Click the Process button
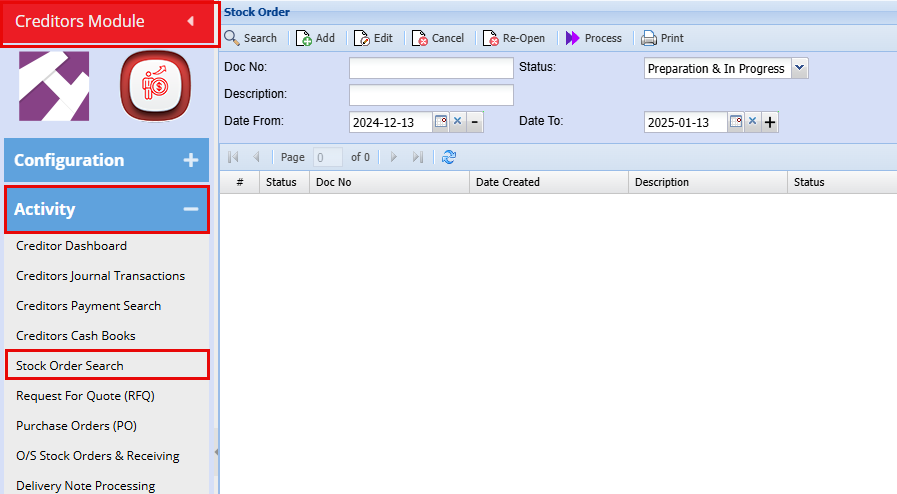This screenshot has height=494, width=897. 593,38
